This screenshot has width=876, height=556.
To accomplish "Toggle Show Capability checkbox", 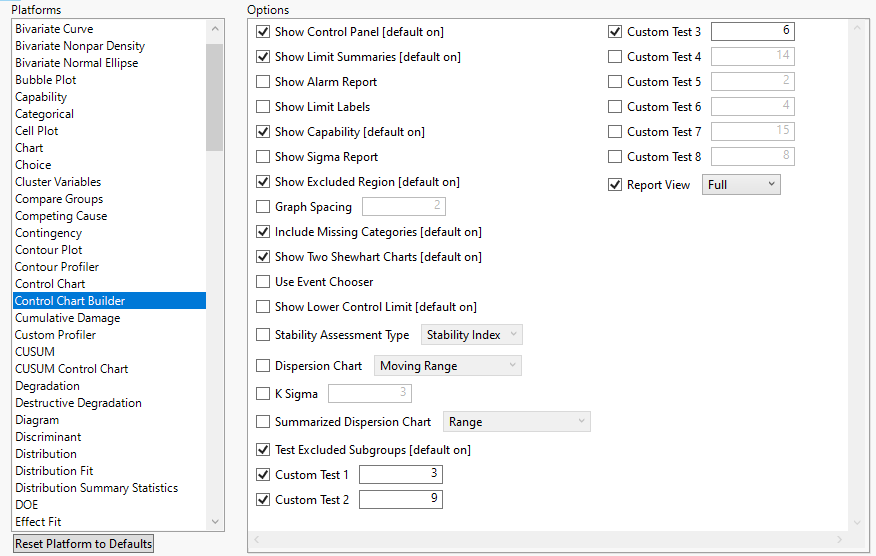I will 263,132.
